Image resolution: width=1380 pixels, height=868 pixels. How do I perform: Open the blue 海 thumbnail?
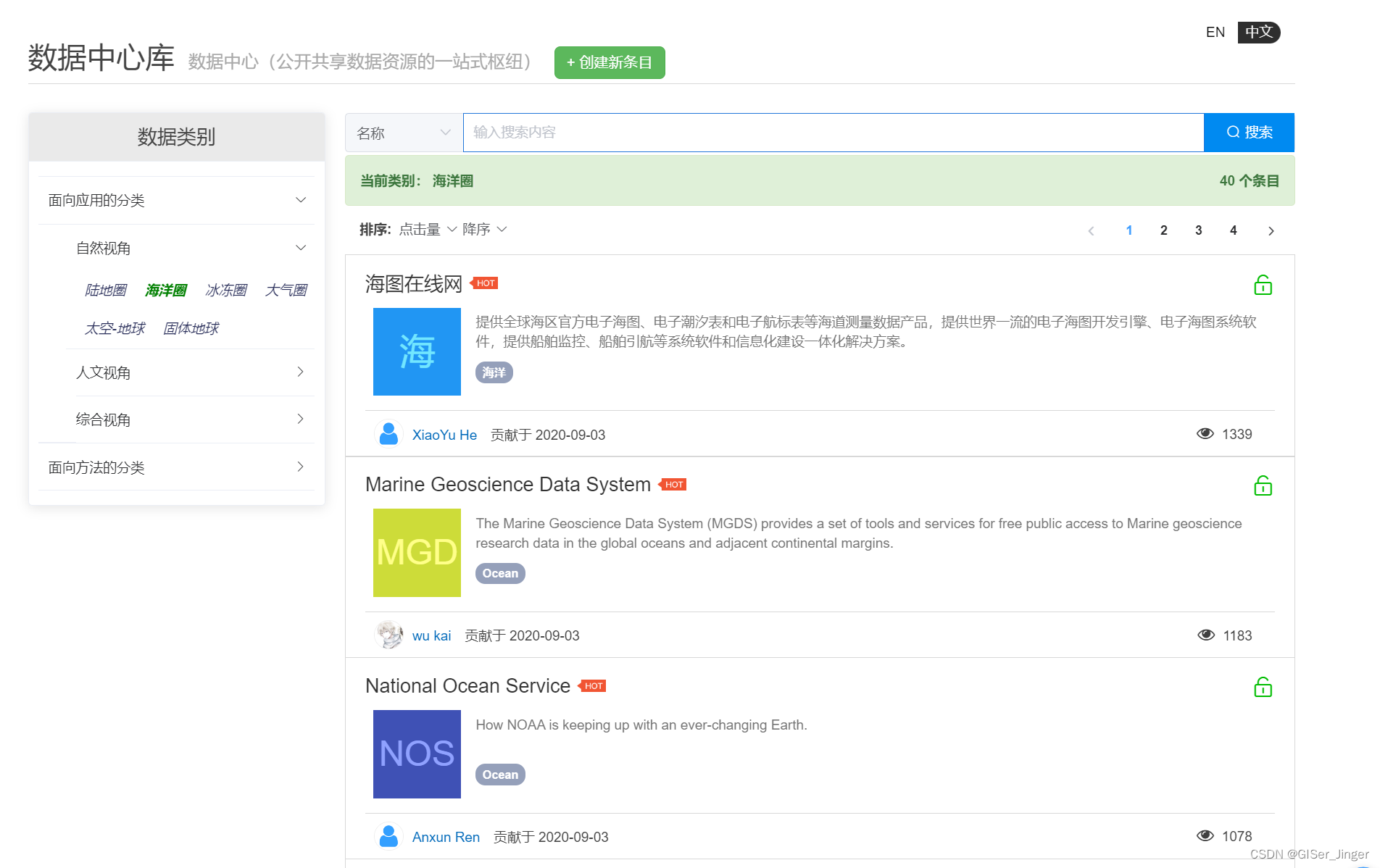[417, 351]
